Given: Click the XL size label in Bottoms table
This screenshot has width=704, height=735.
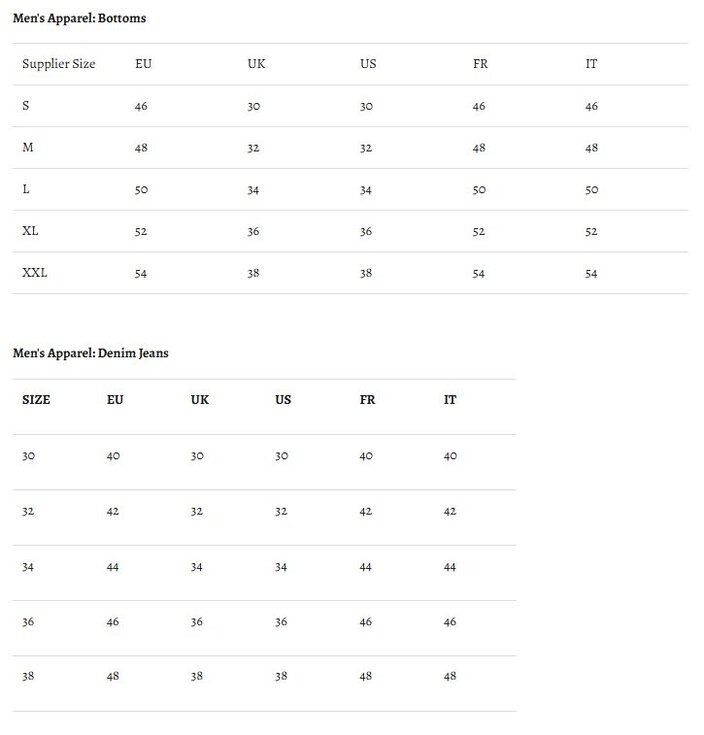Looking at the screenshot, I should click(x=31, y=232).
